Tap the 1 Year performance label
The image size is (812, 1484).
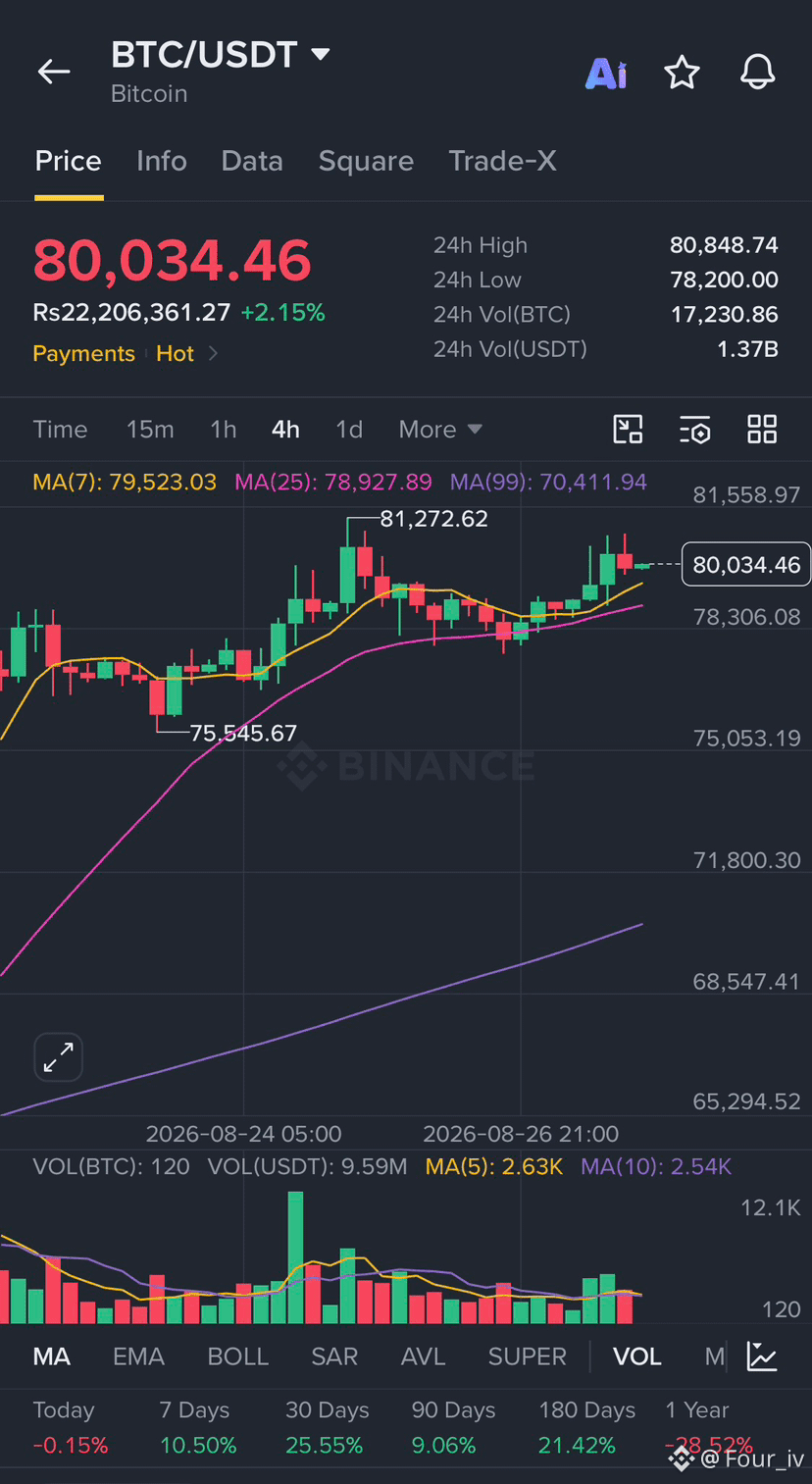click(x=697, y=1410)
